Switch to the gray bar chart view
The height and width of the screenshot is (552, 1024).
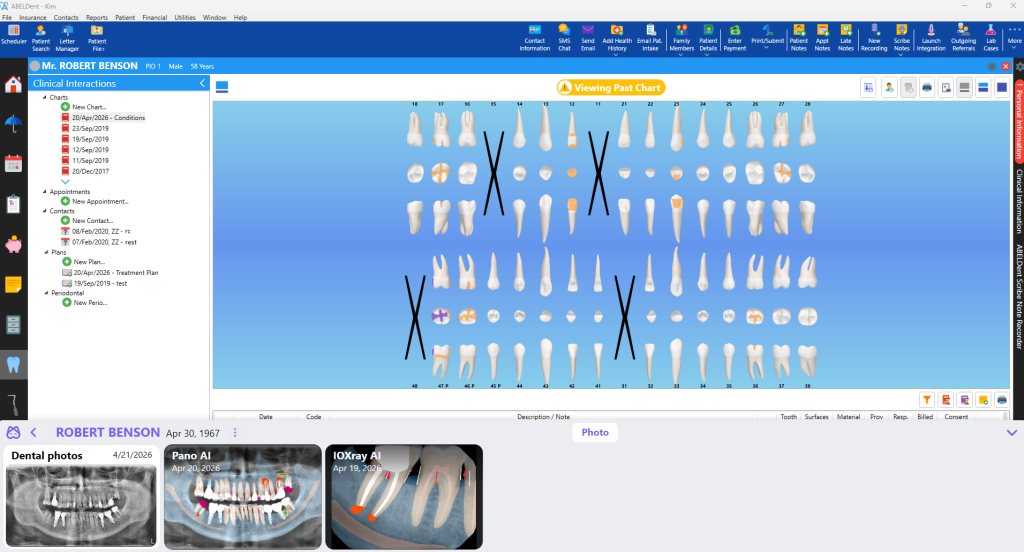point(964,88)
